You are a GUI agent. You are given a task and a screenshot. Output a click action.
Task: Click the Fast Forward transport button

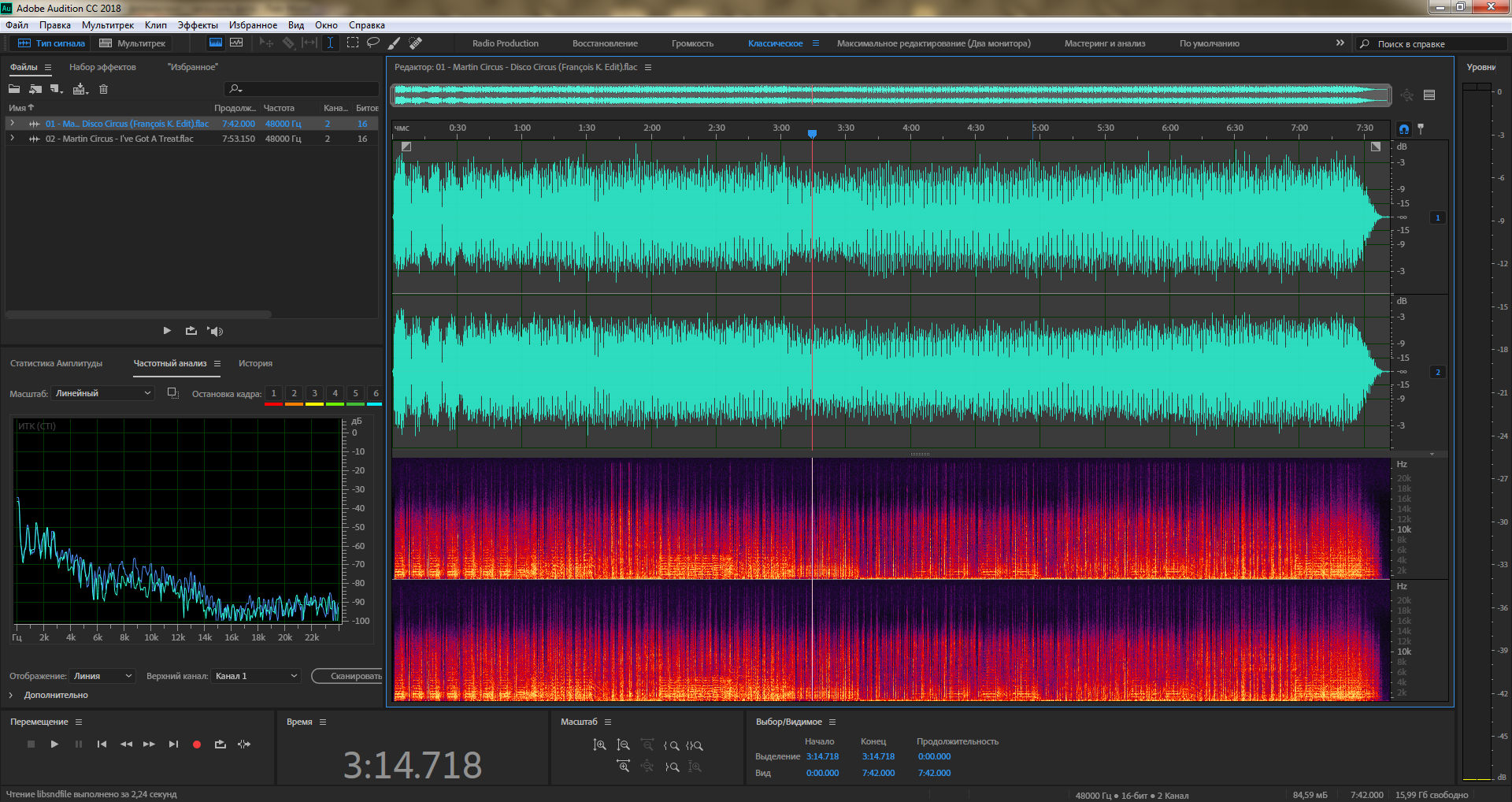(149, 744)
